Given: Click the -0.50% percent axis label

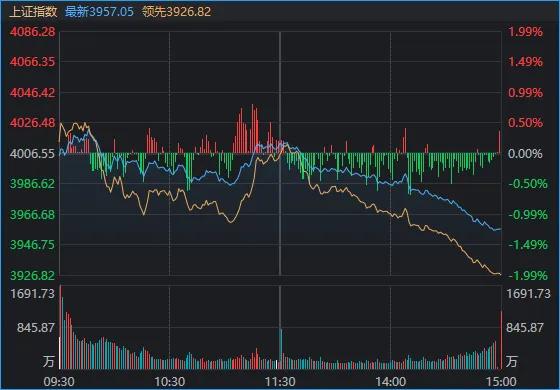Looking at the screenshot, I should (x=528, y=184).
